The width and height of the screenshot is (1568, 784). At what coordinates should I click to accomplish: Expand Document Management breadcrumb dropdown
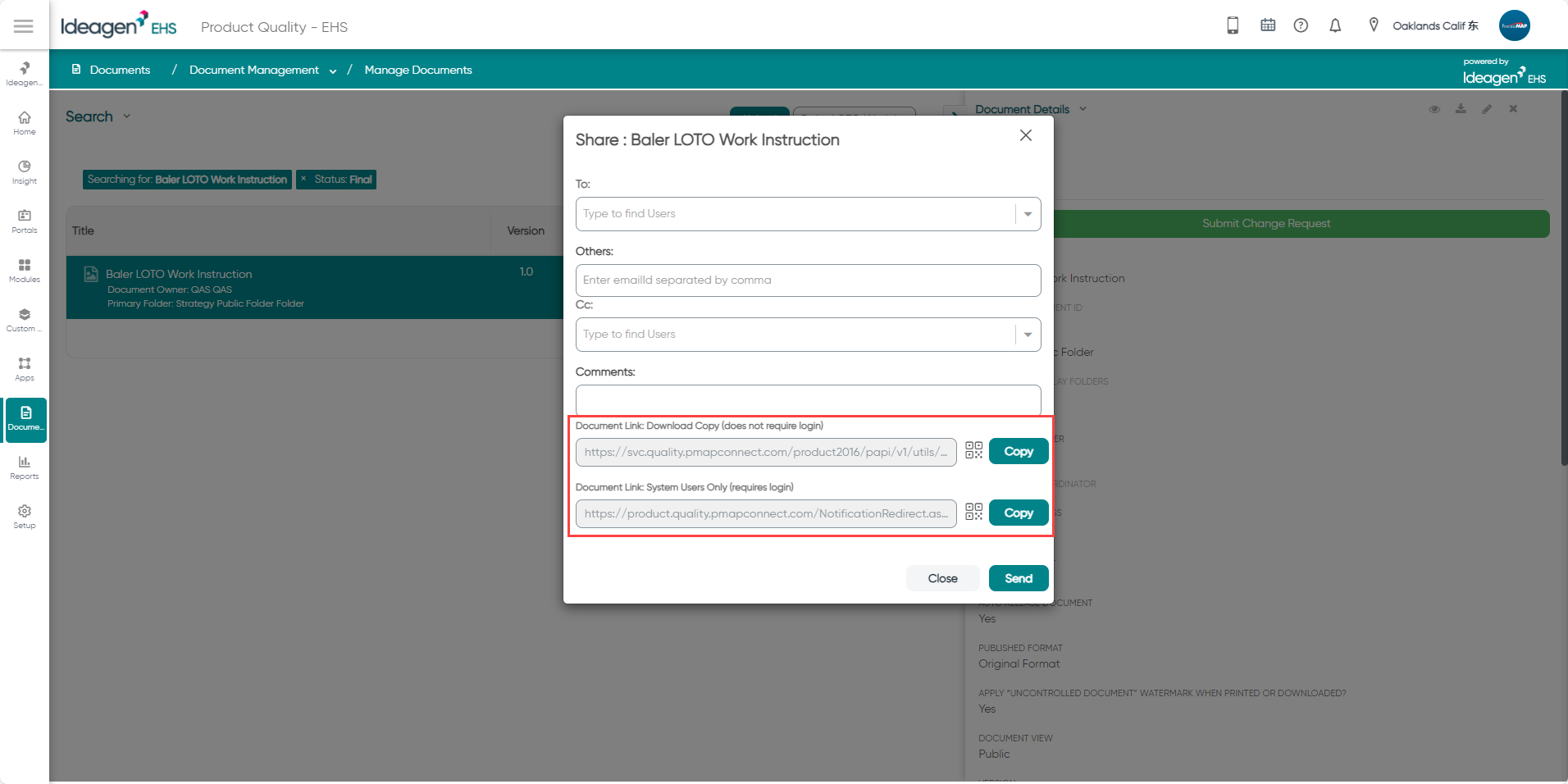[x=333, y=71]
